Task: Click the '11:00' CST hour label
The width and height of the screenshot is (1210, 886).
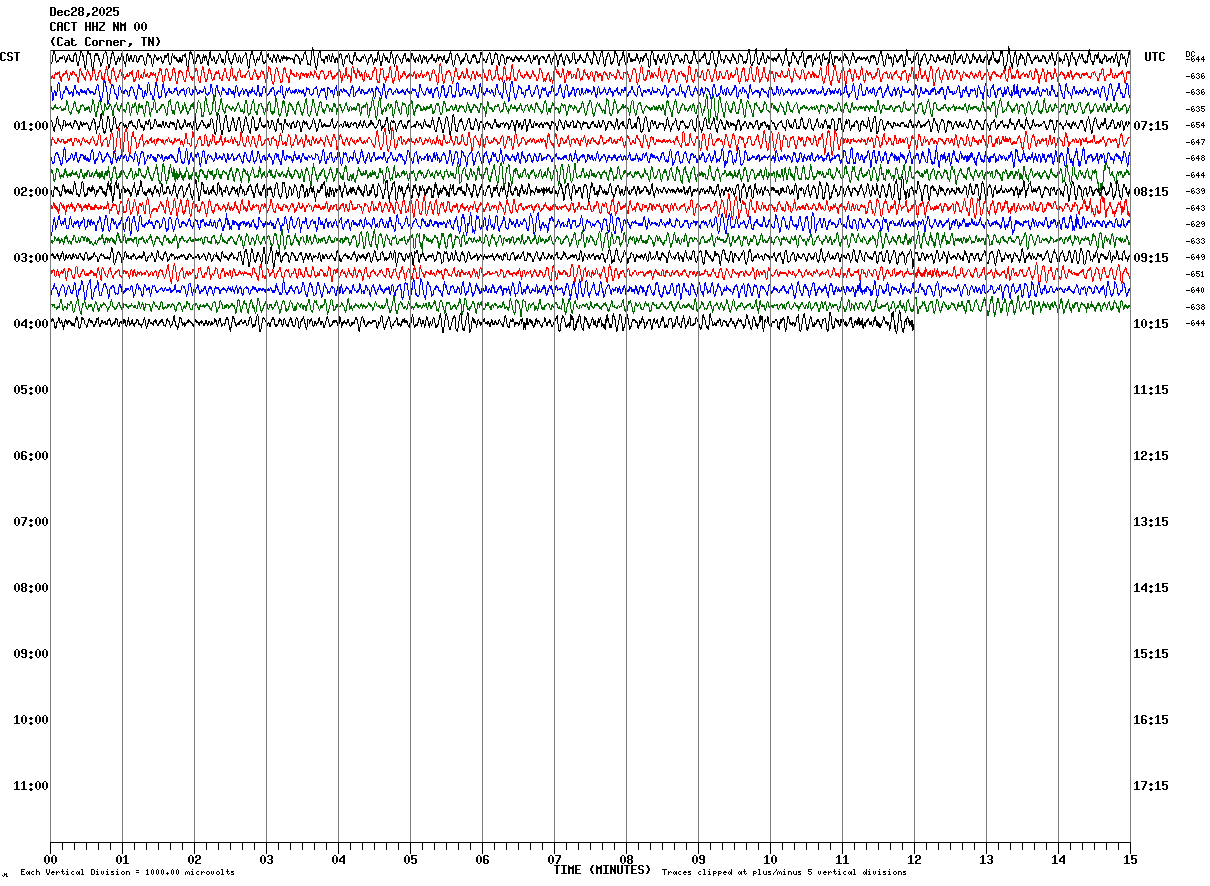Action: coord(31,786)
